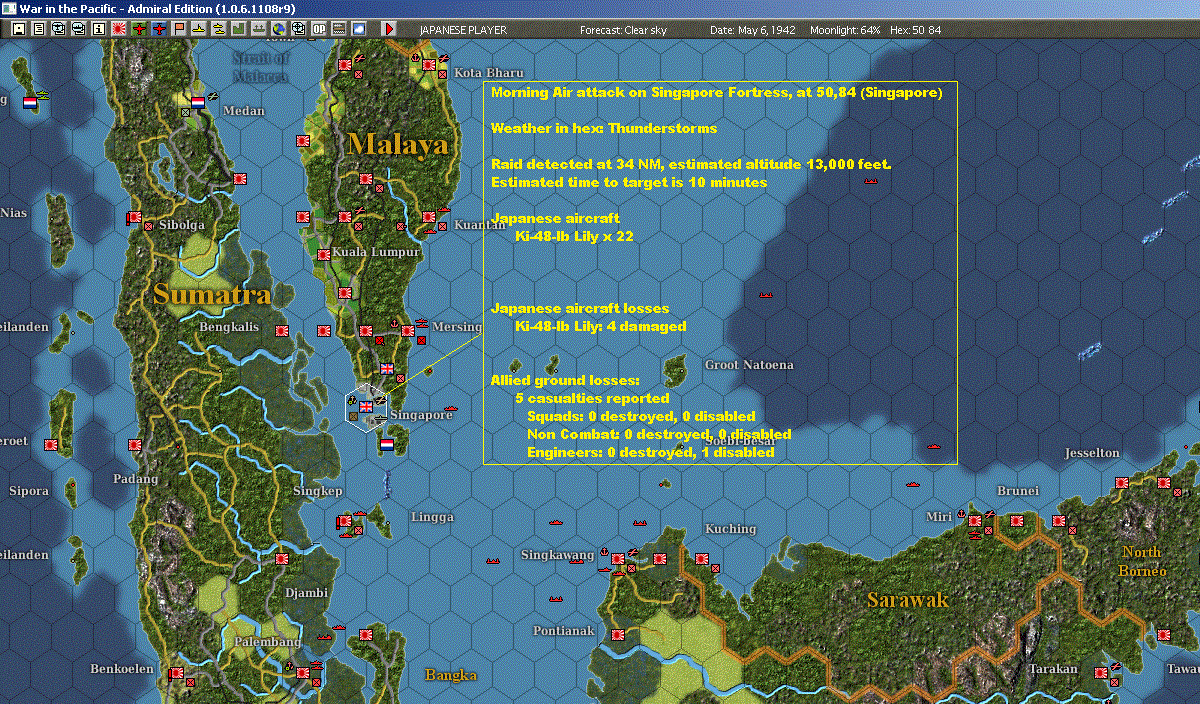Click the orange flag toolbar icon

coord(180,29)
